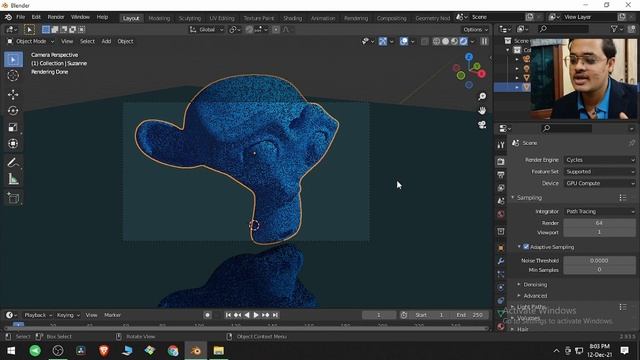
Task: Toggle the Adaptive Sampling checkbox
Action: pyautogui.click(x=526, y=247)
